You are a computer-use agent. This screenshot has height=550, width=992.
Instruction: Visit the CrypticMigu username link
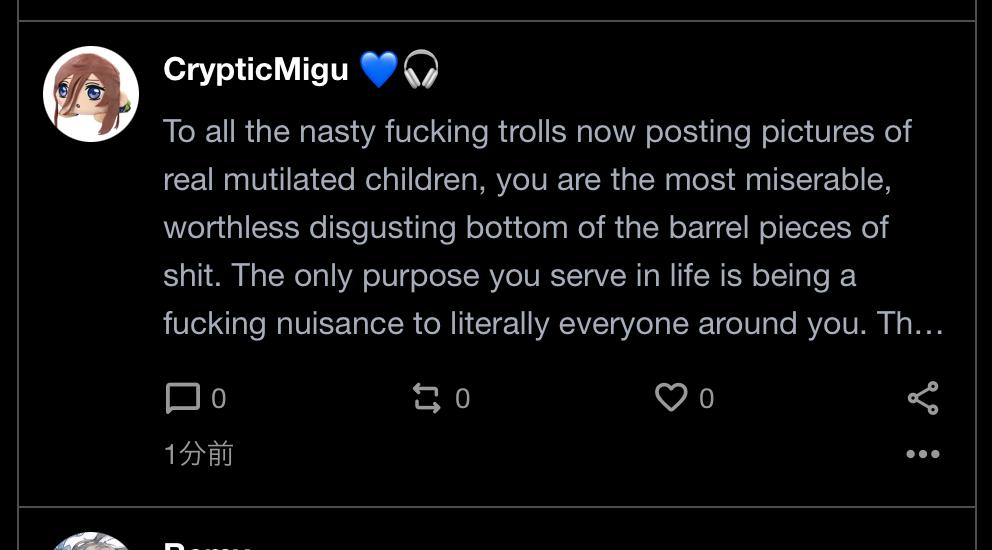pos(256,70)
